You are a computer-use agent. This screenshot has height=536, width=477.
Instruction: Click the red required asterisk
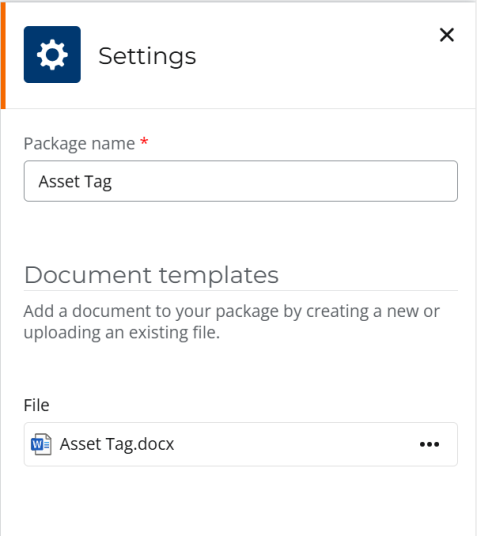point(144,141)
